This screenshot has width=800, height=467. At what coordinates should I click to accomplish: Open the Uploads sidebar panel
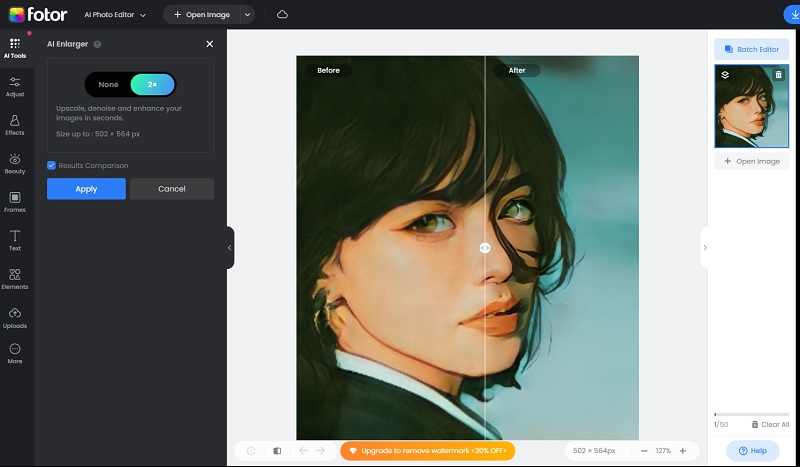[15, 318]
